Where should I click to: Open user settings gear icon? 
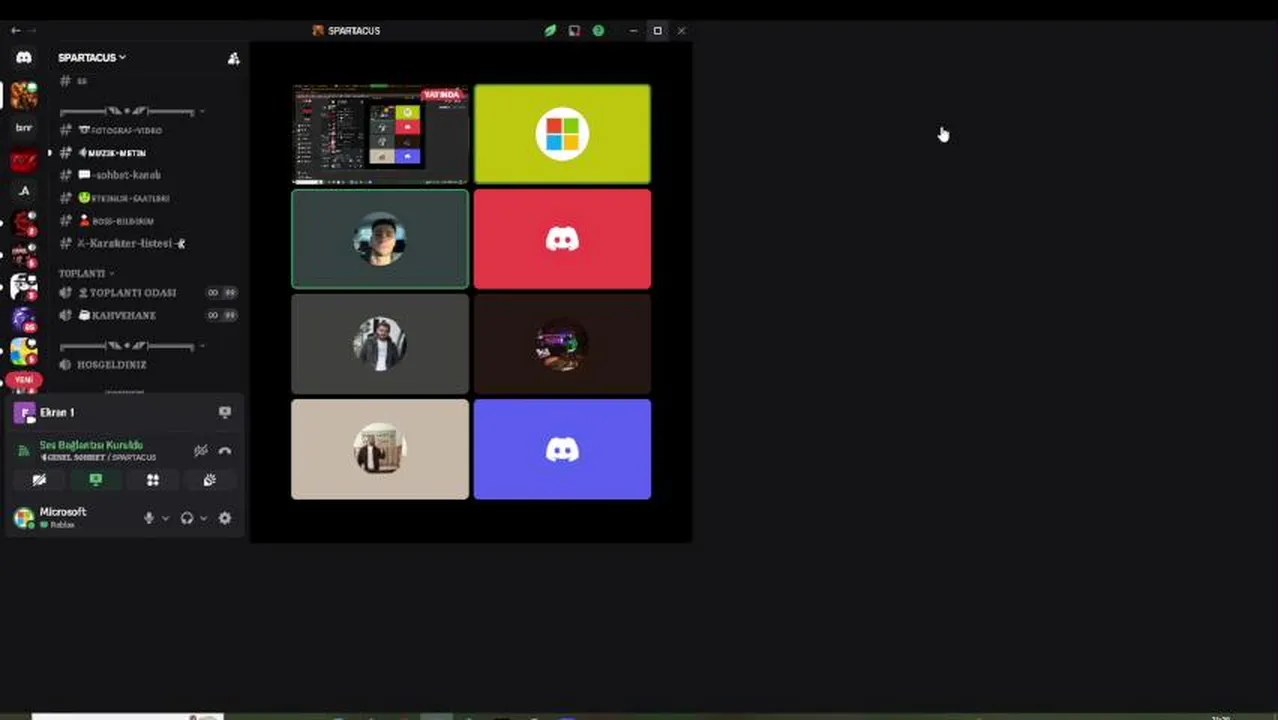coord(225,518)
